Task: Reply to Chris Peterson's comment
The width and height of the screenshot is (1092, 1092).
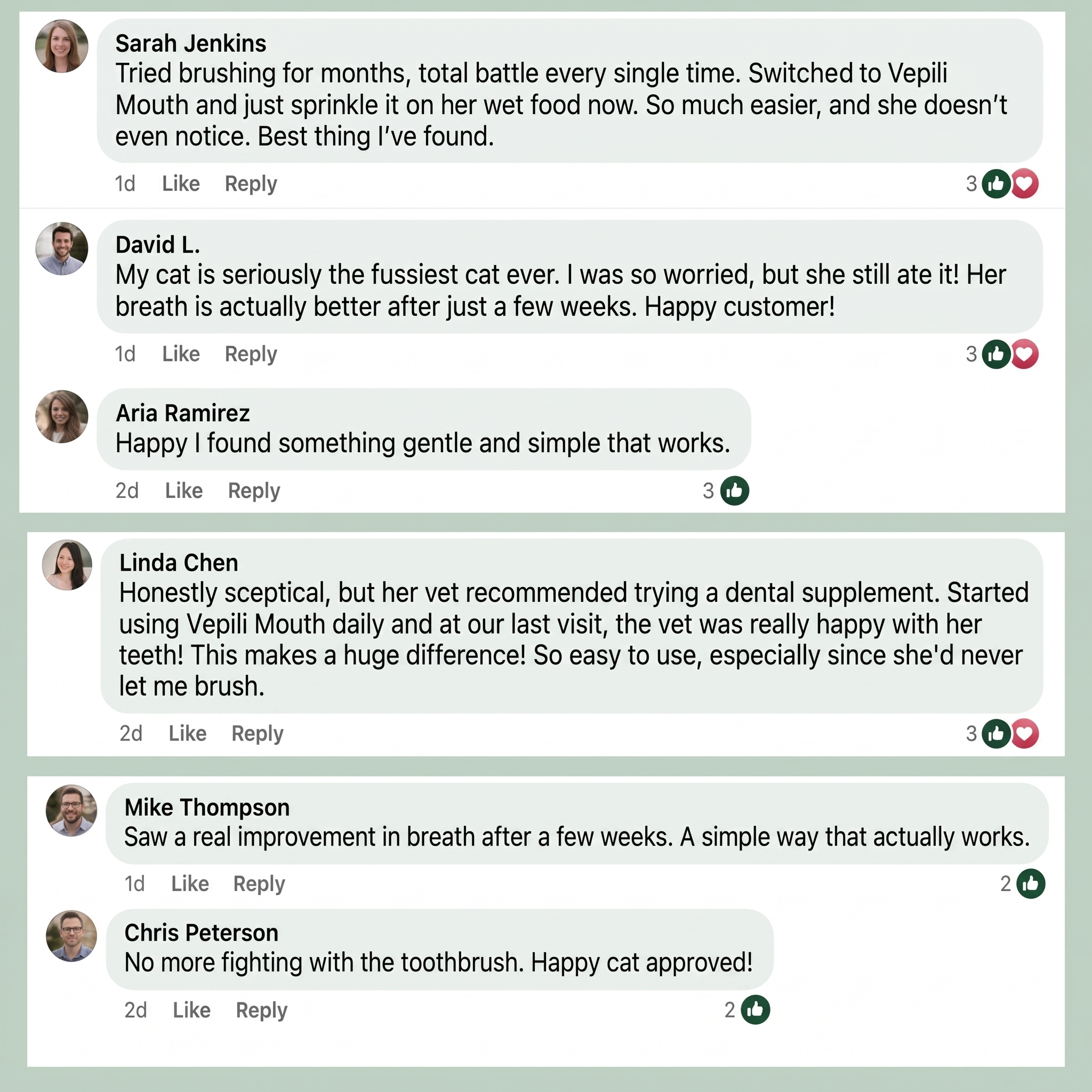Action: click(x=262, y=1010)
